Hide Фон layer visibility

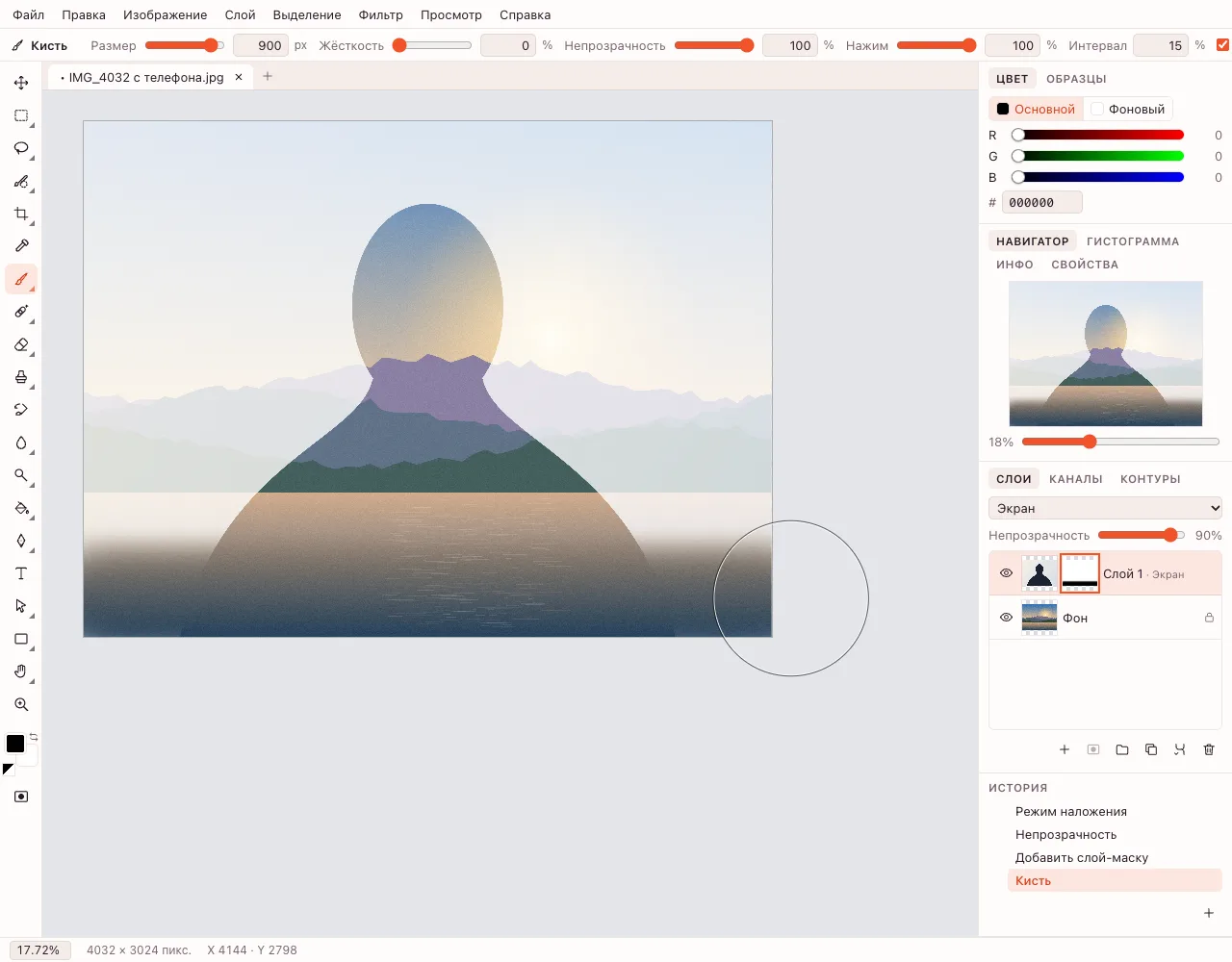pyautogui.click(x=1006, y=618)
